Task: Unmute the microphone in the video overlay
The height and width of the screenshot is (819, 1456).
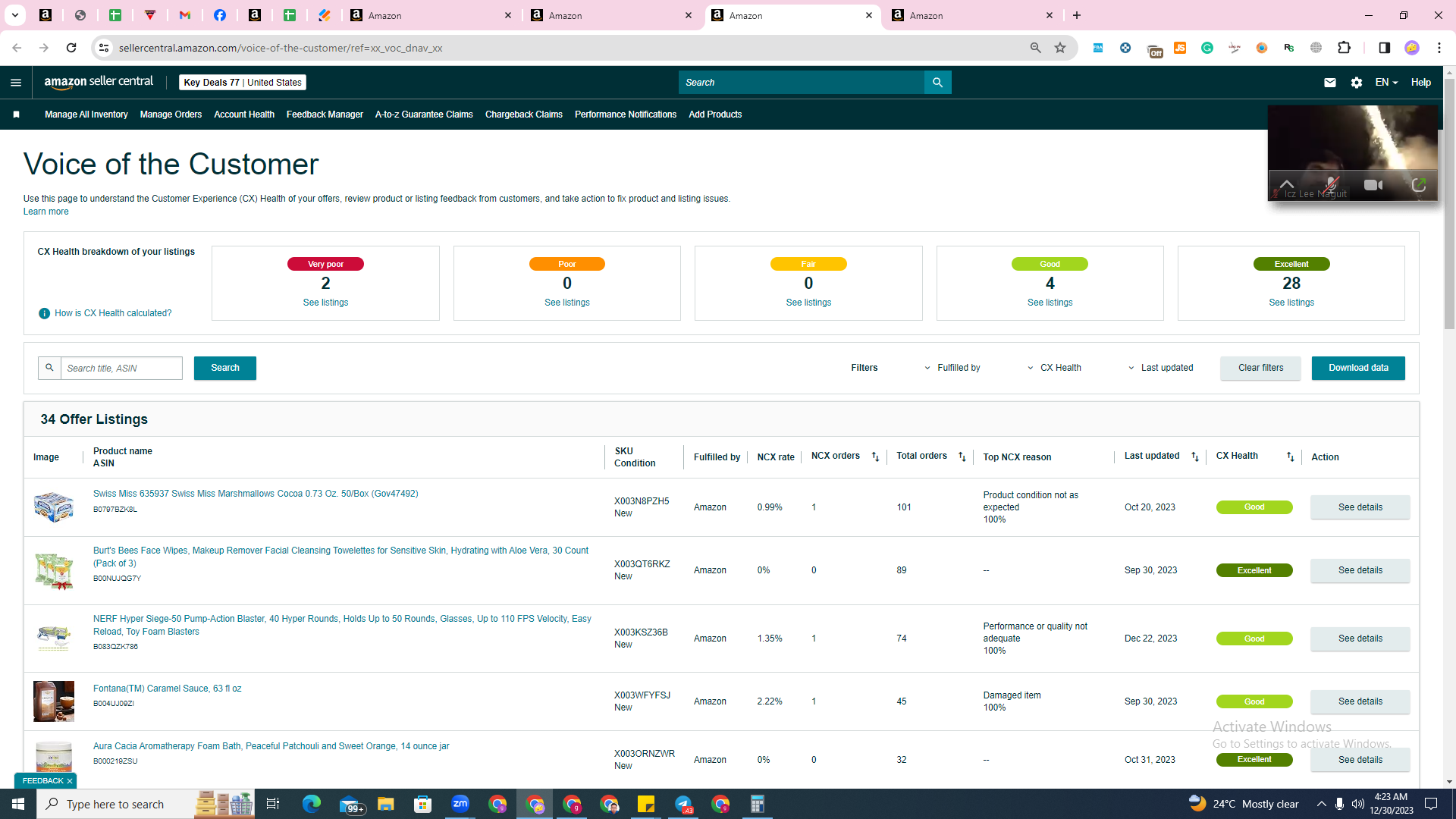Action: [1331, 185]
